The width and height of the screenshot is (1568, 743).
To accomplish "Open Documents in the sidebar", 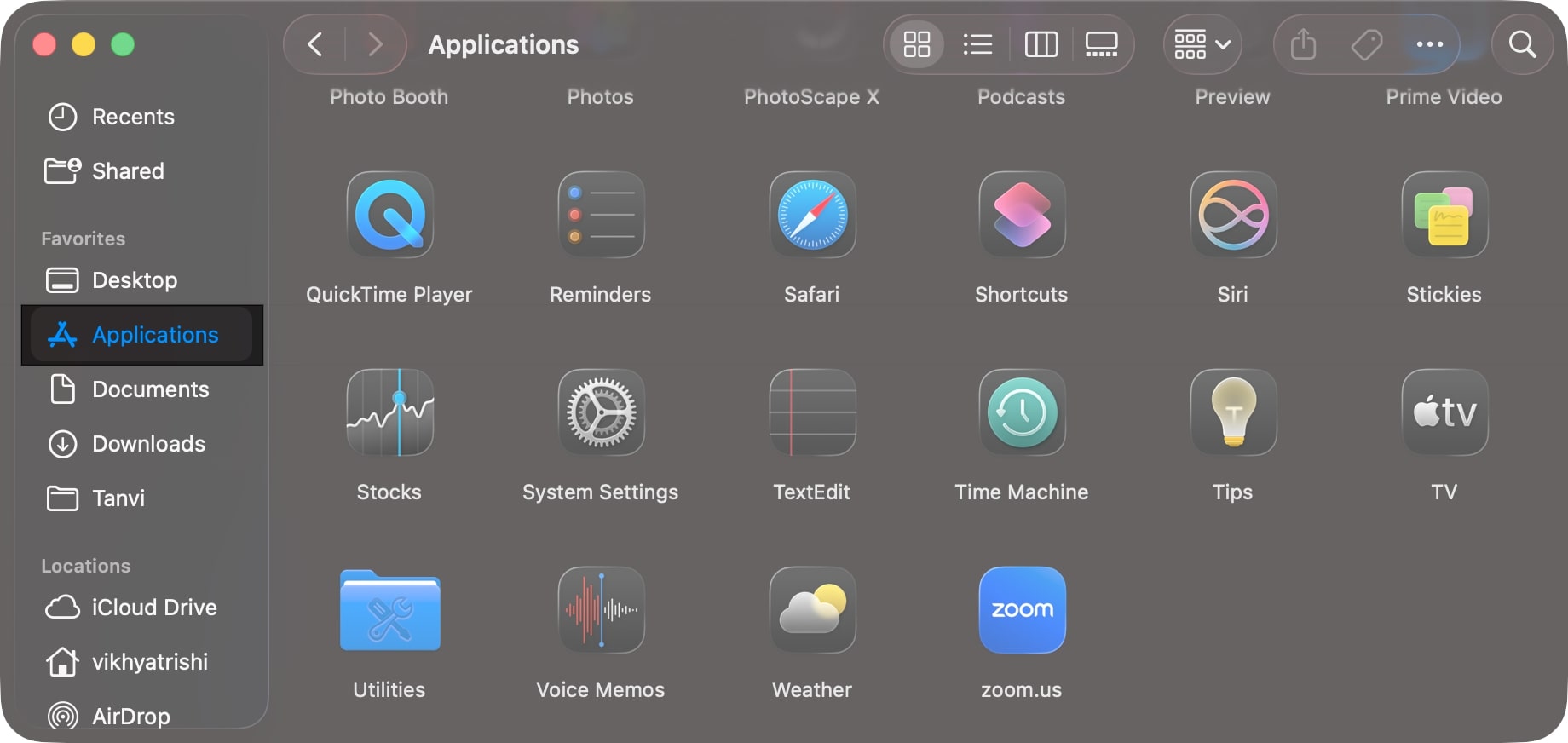I will pos(141,389).
